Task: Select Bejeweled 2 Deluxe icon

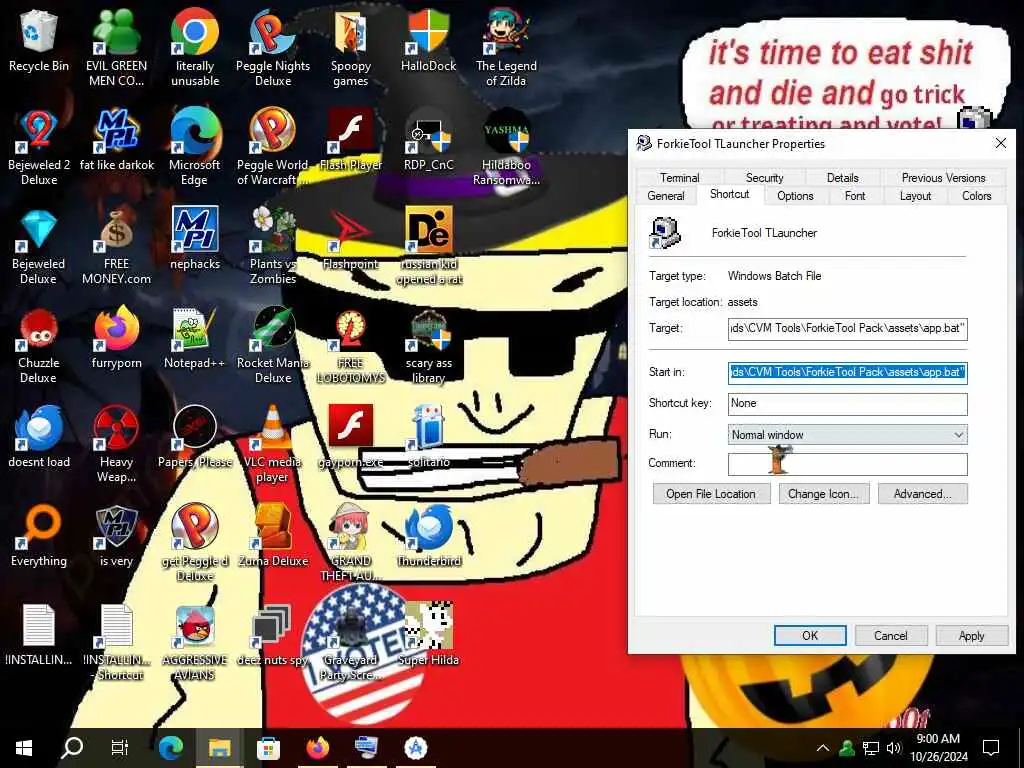Action: (x=39, y=147)
